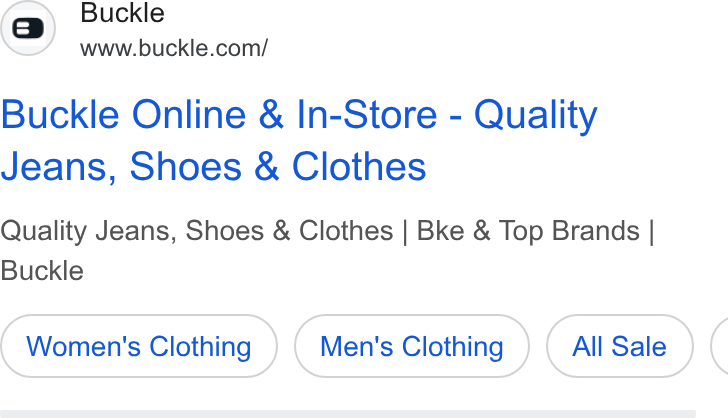Click the "Jeans, Shoes & Clothes" headline line
728x418 pixels.
[214, 166]
